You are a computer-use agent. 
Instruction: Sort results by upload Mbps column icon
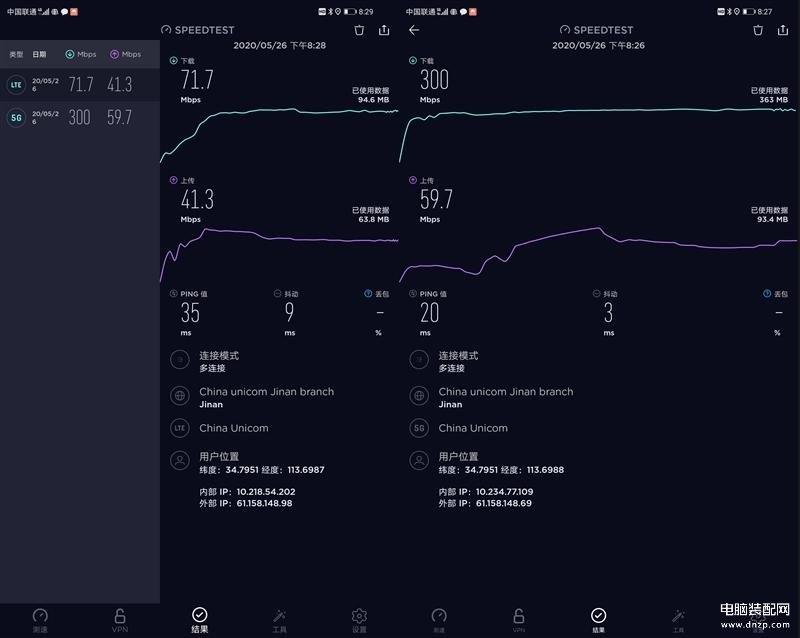[x=114, y=54]
